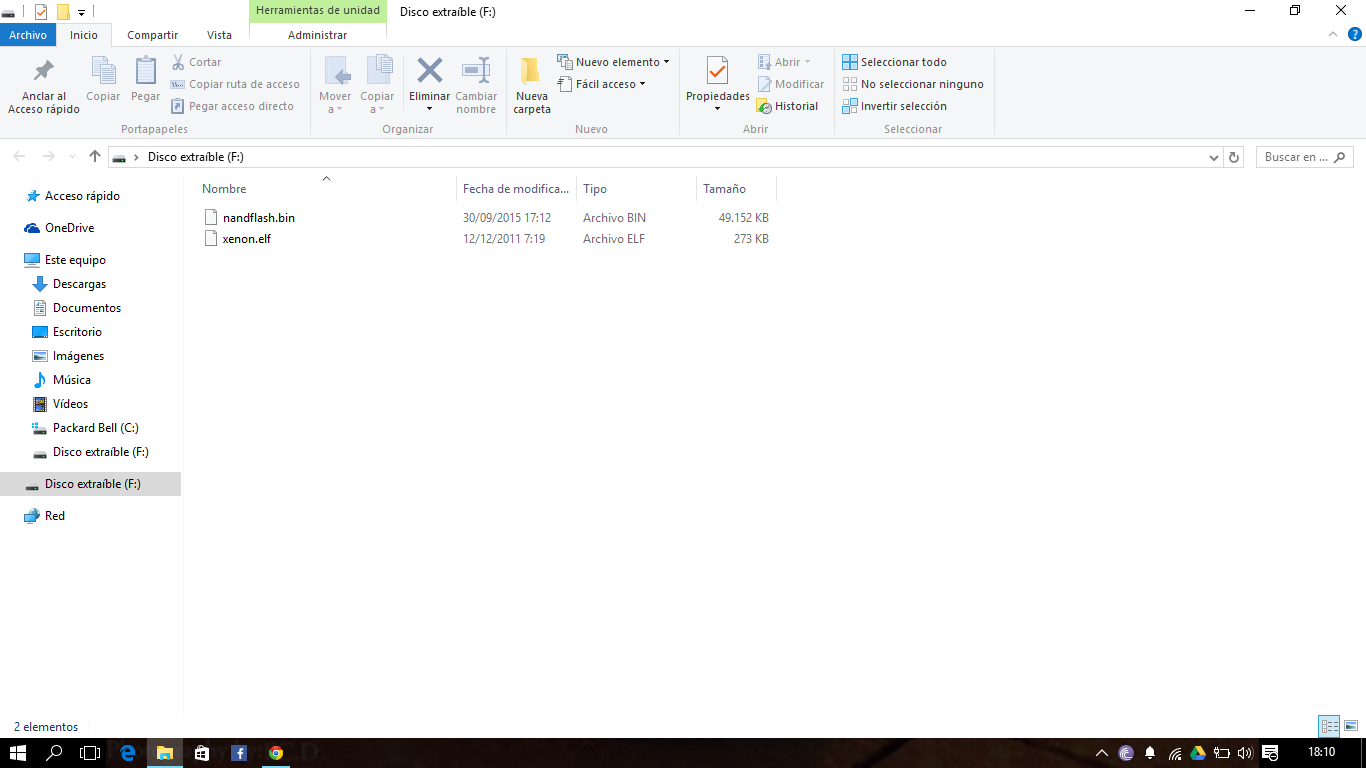Click the Nueva carpeta icon
The image size is (1366, 768).
[x=531, y=72]
